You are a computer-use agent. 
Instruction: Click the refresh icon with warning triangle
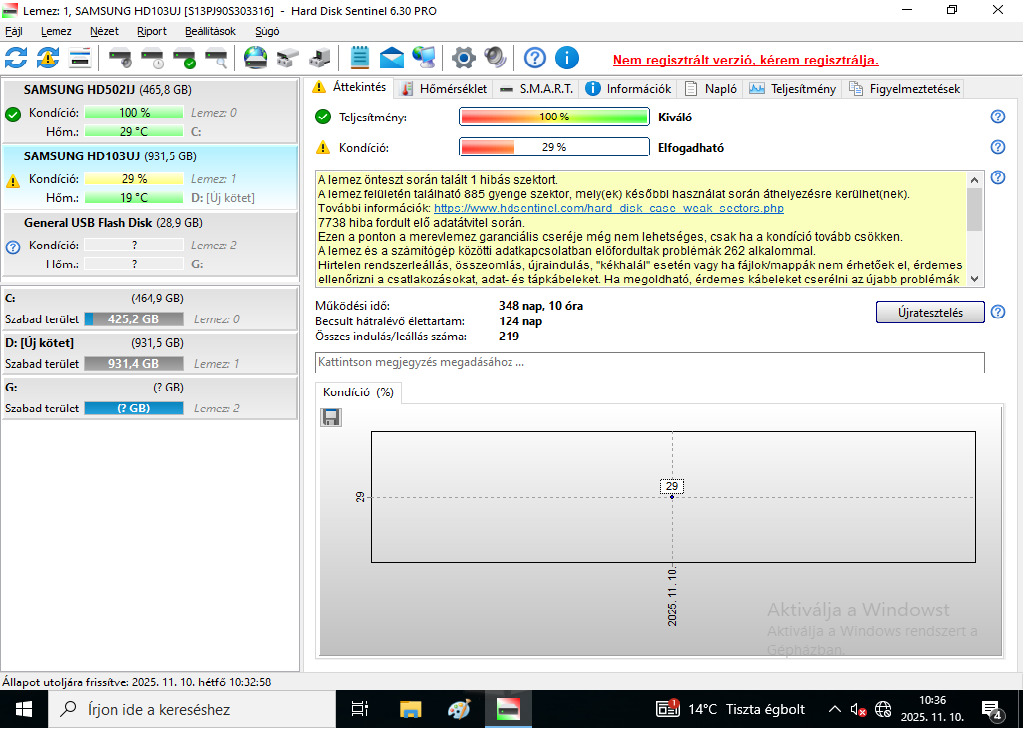48,58
